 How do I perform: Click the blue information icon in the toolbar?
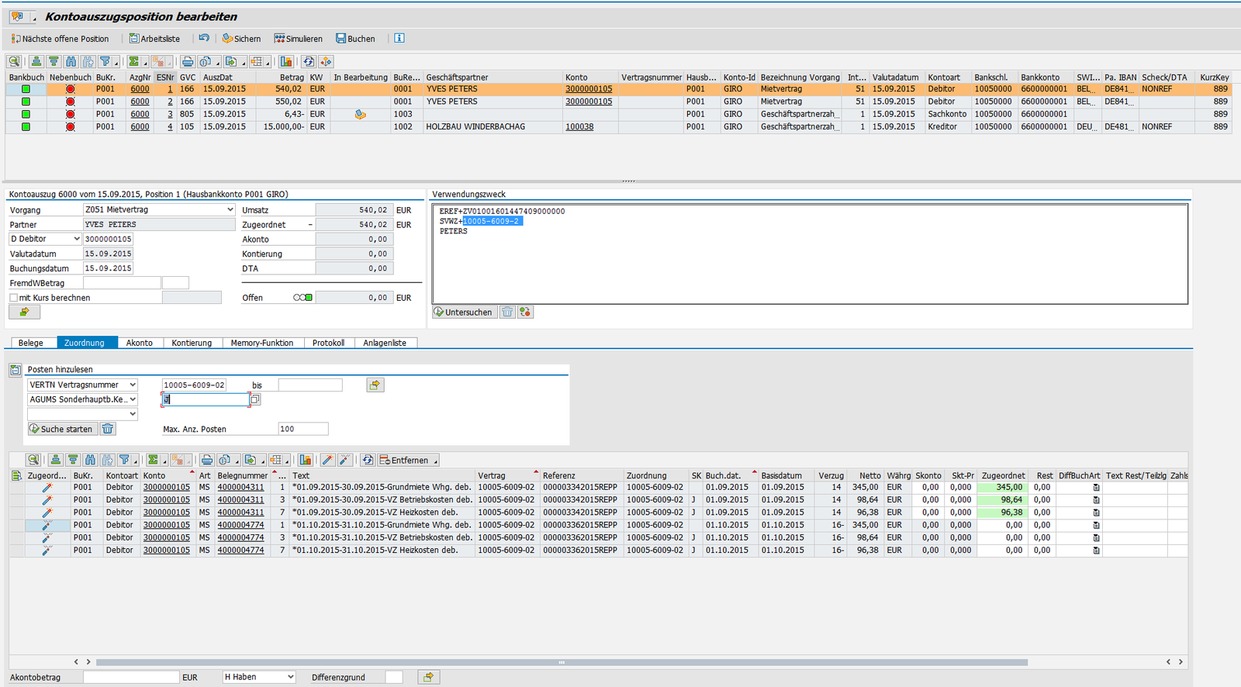[399, 39]
